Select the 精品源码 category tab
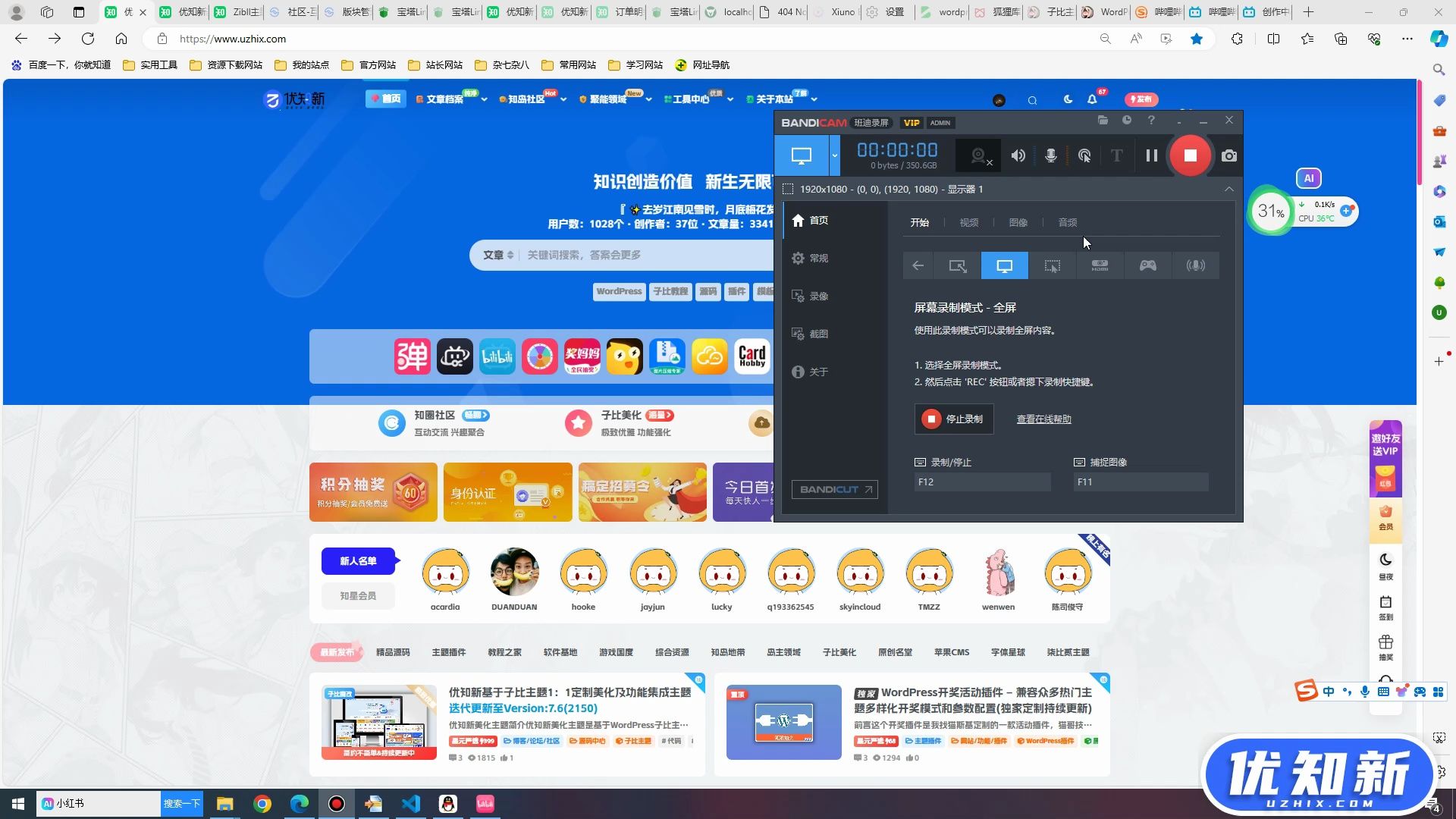Screen dimensions: 1456x819 coord(393,652)
